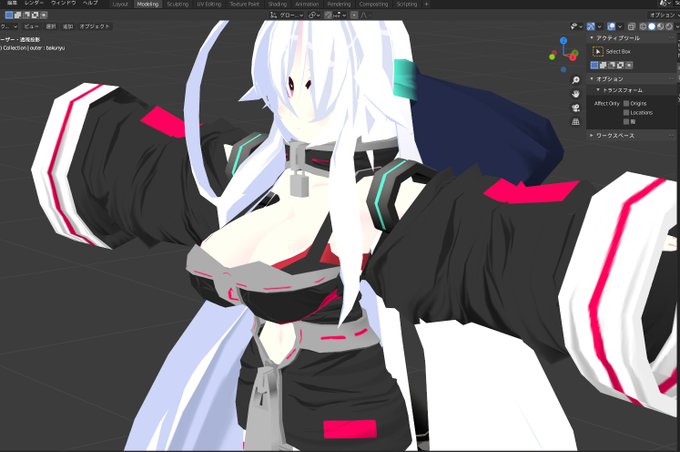Select 'Invert selection' mode in tool header
The width and height of the screenshot is (680, 452).
[x=35, y=15]
